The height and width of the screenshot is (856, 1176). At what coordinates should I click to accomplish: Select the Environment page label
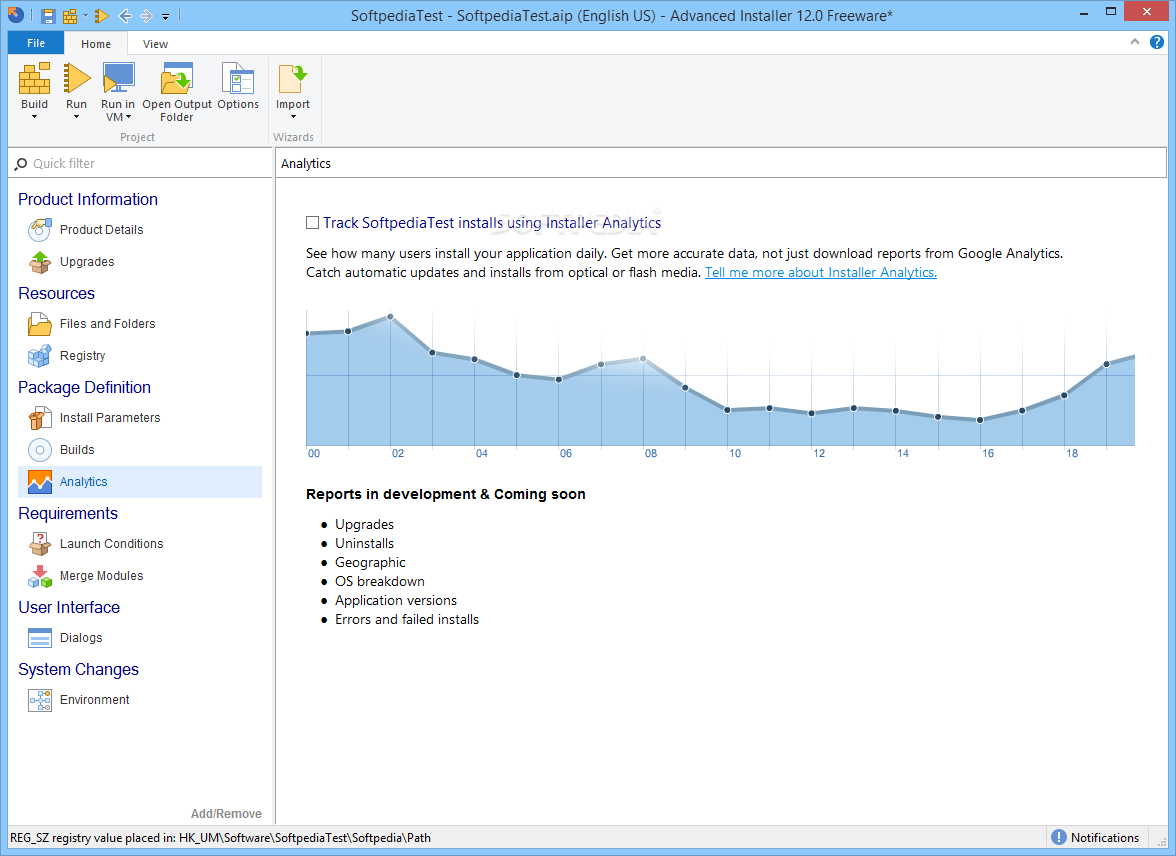pos(94,700)
